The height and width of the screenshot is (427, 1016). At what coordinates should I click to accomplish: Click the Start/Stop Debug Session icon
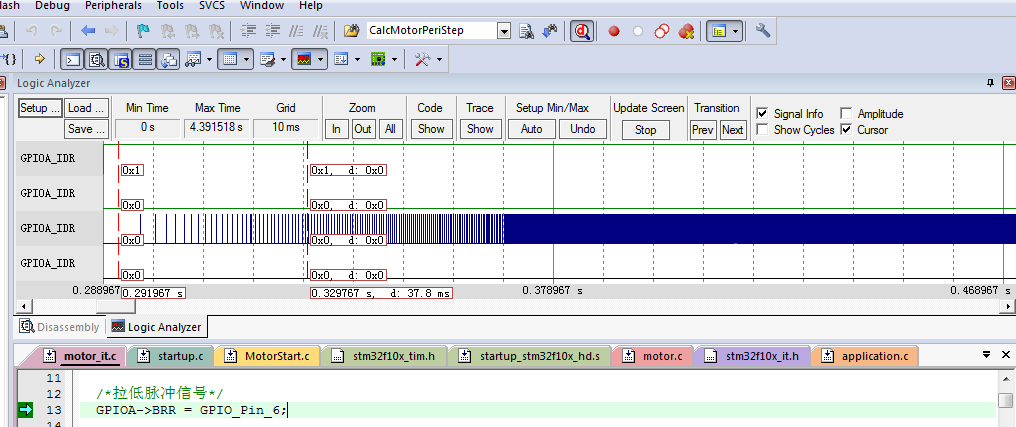coord(583,30)
